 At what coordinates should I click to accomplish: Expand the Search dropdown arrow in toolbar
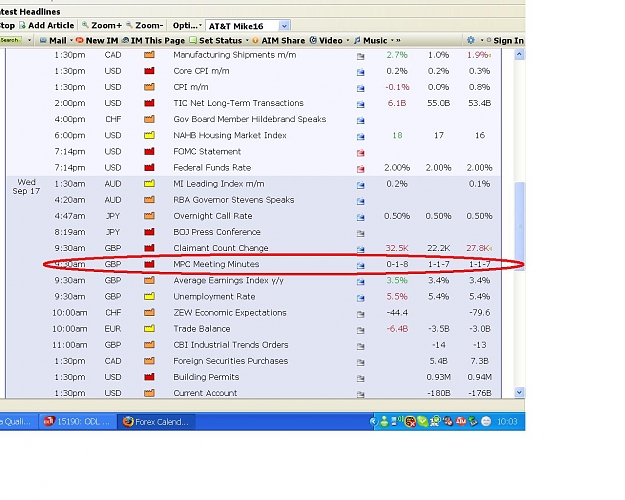tap(29, 40)
